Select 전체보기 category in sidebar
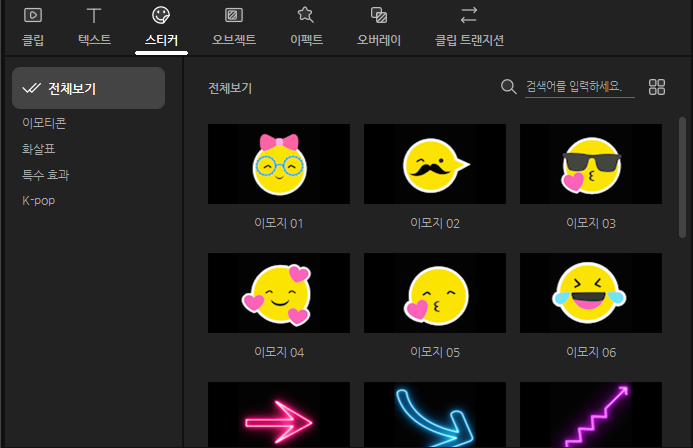The height and width of the screenshot is (448, 693). pyautogui.click(x=88, y=88)
